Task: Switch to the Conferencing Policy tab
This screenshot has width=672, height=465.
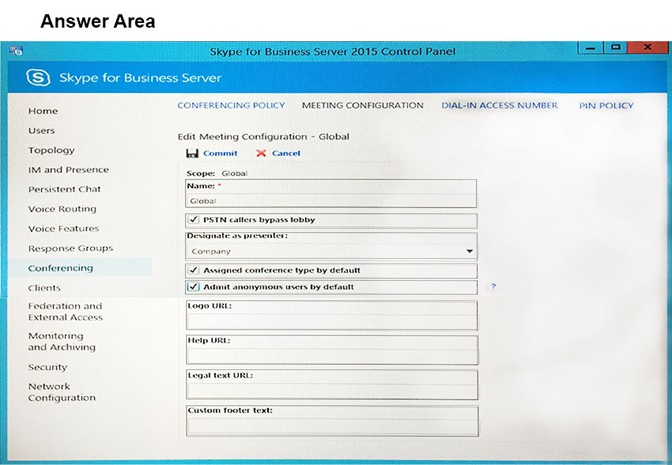Action: click(231, 105)
